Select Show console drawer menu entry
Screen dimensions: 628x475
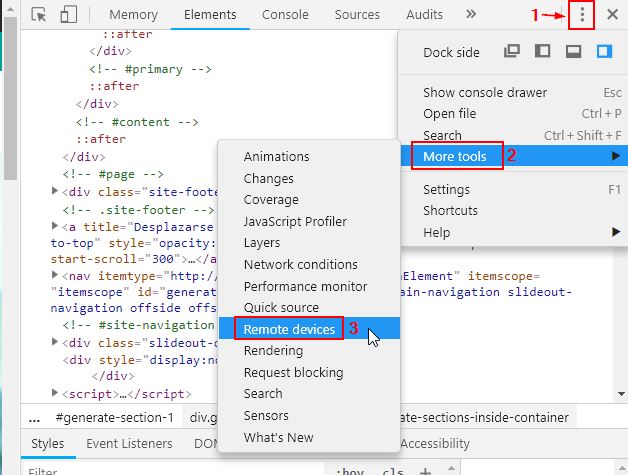tap(514, 93)
